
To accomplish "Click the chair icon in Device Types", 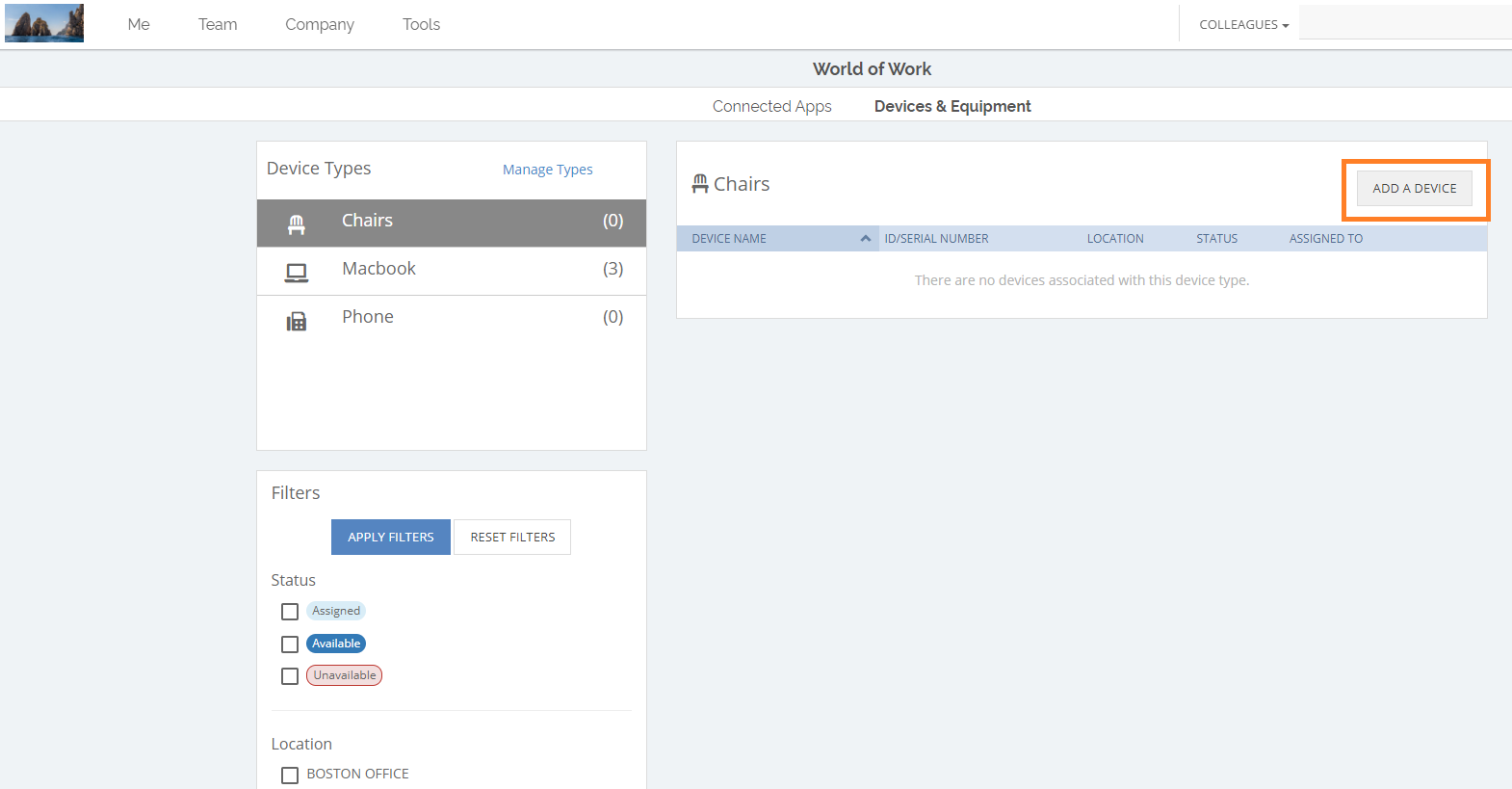I will 296,224.
